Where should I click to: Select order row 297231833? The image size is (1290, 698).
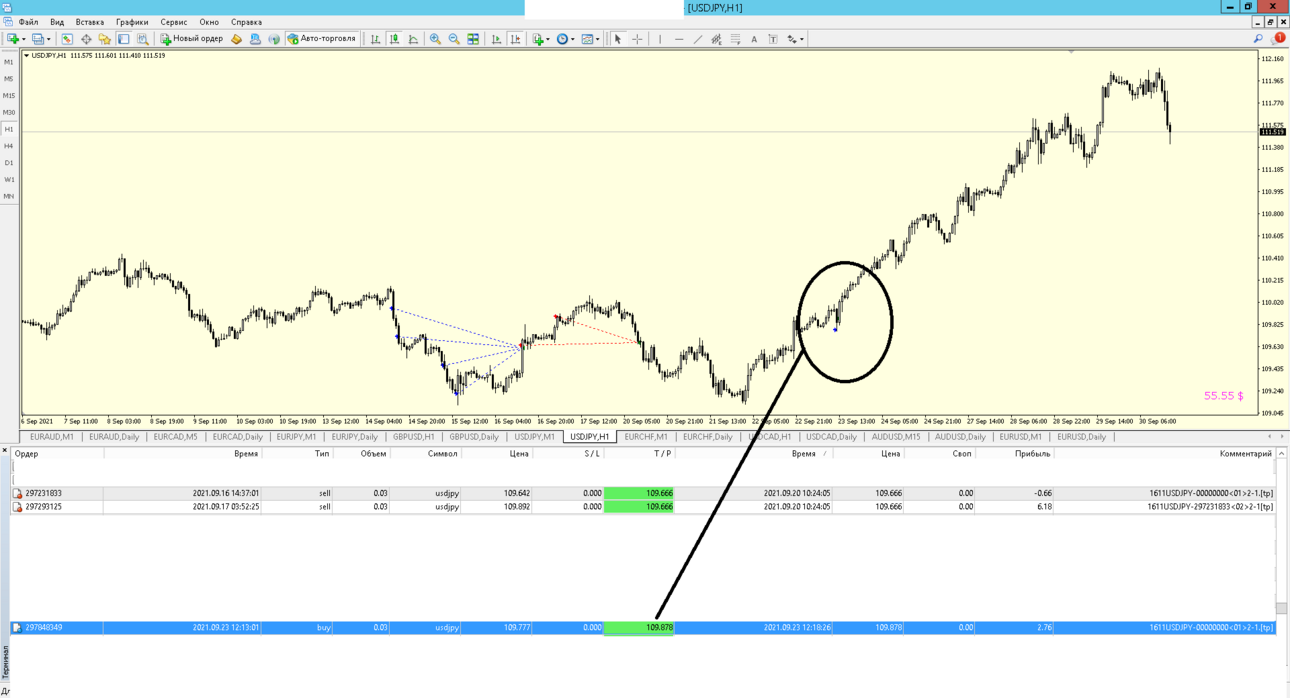(x=643, y=493)
